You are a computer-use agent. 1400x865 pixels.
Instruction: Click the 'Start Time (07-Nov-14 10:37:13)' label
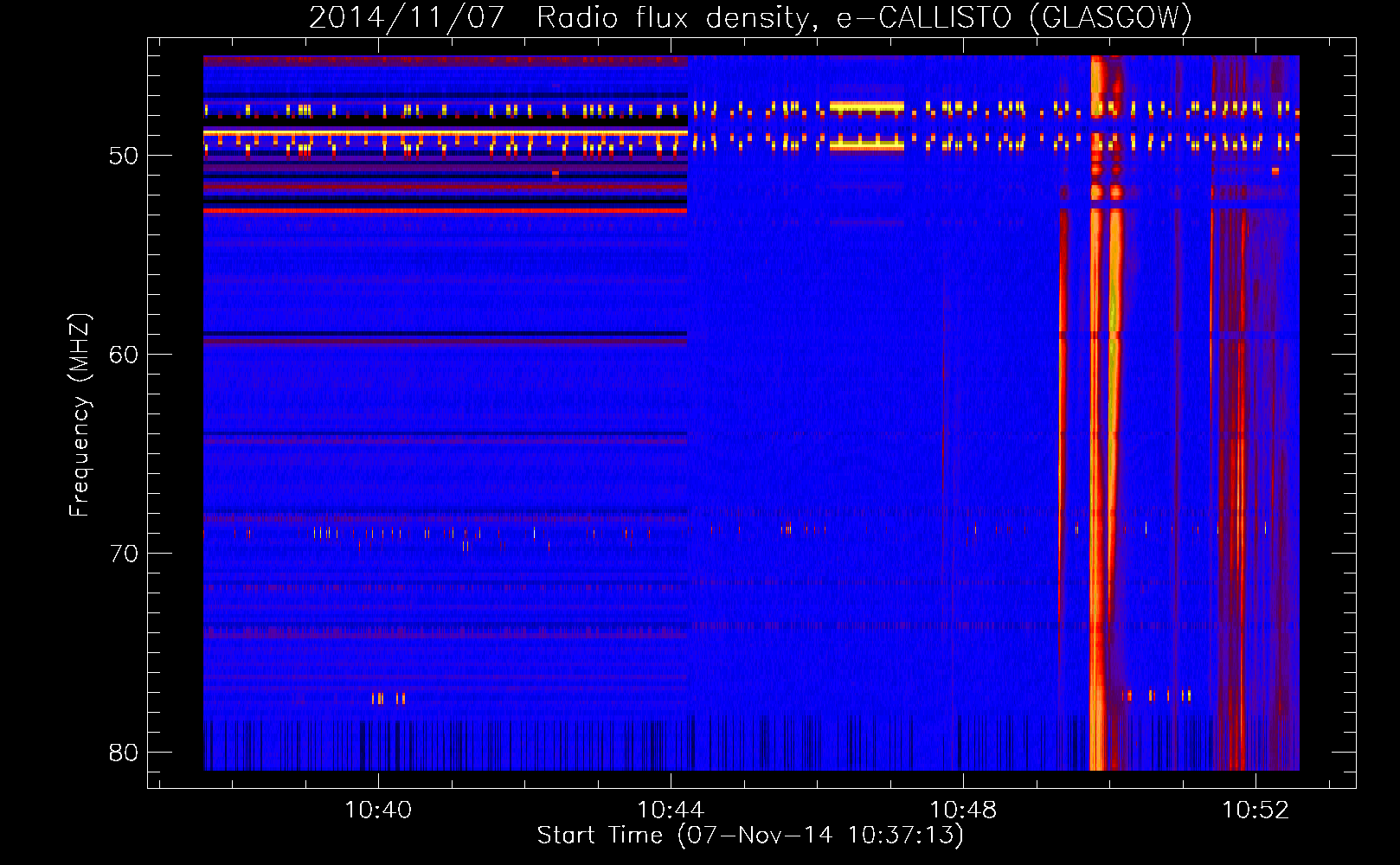[750, 836]
